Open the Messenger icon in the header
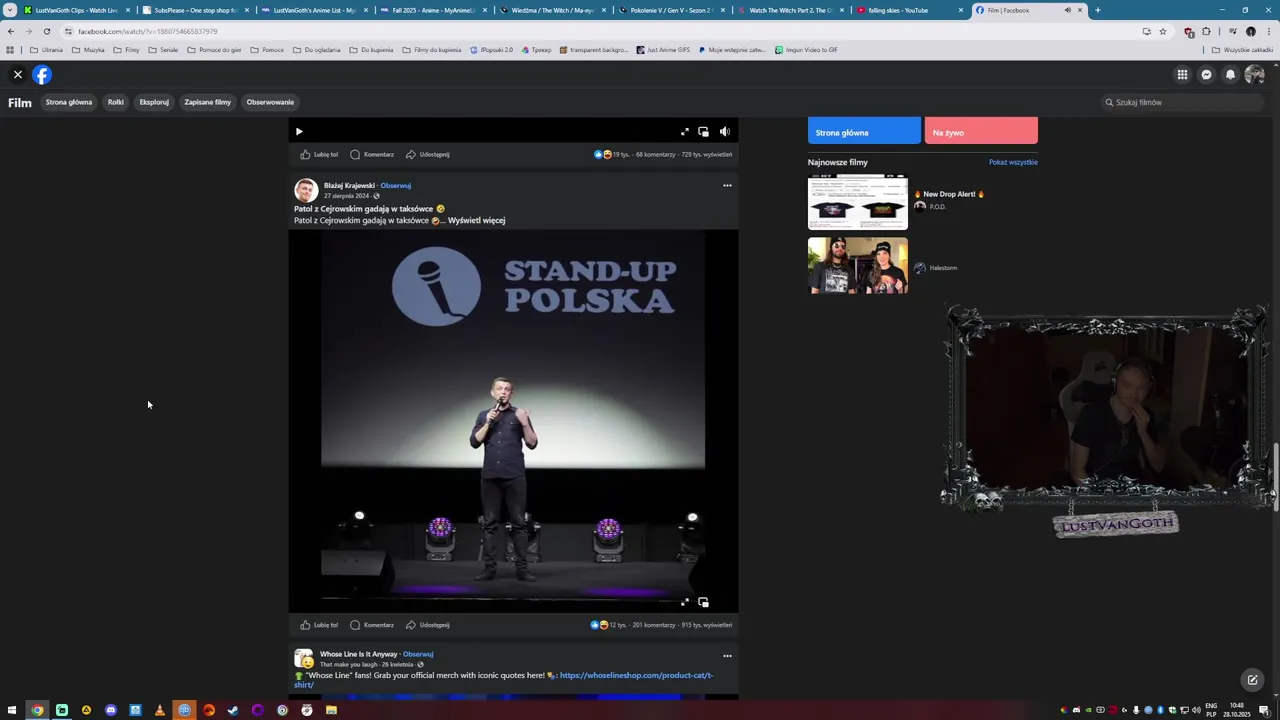Viewport: 1280px width, 720px height. [x=1206, y=74]
